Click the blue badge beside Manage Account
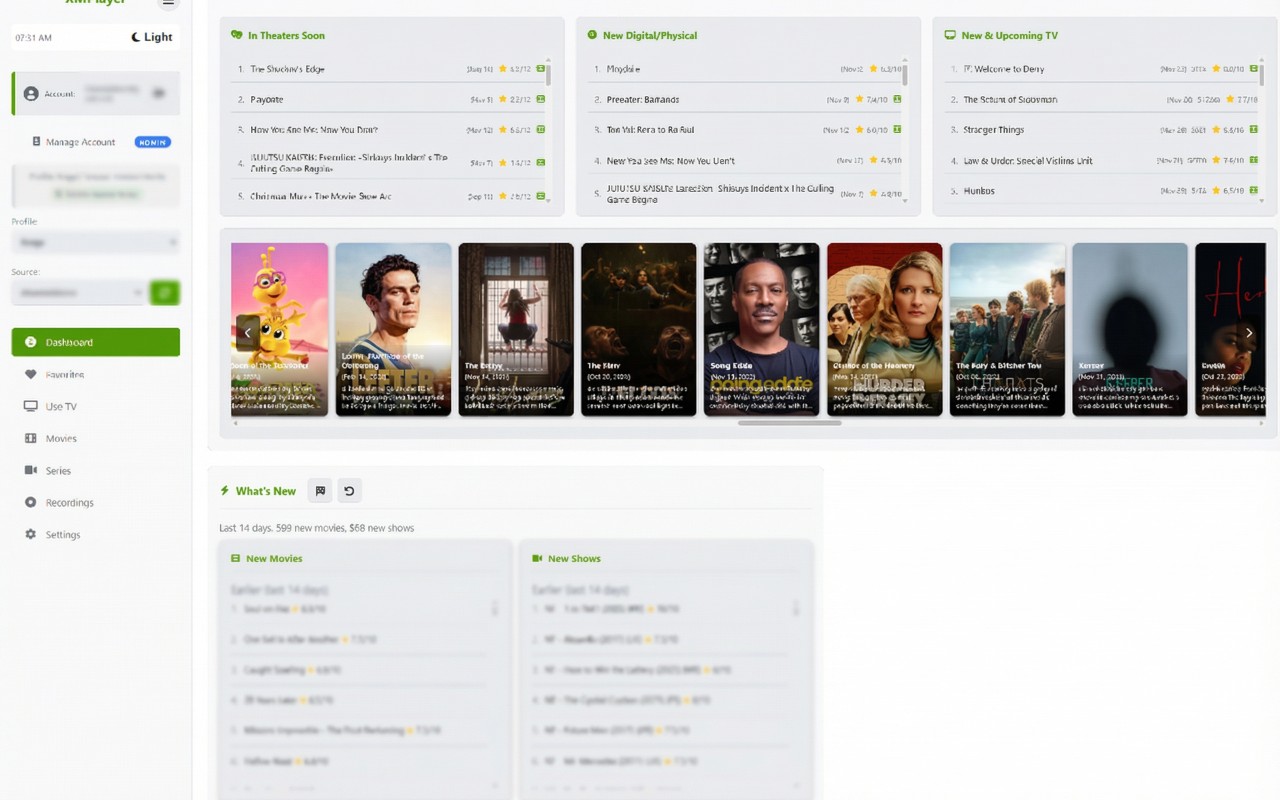Screen dimensions: 1280x800 153,142
